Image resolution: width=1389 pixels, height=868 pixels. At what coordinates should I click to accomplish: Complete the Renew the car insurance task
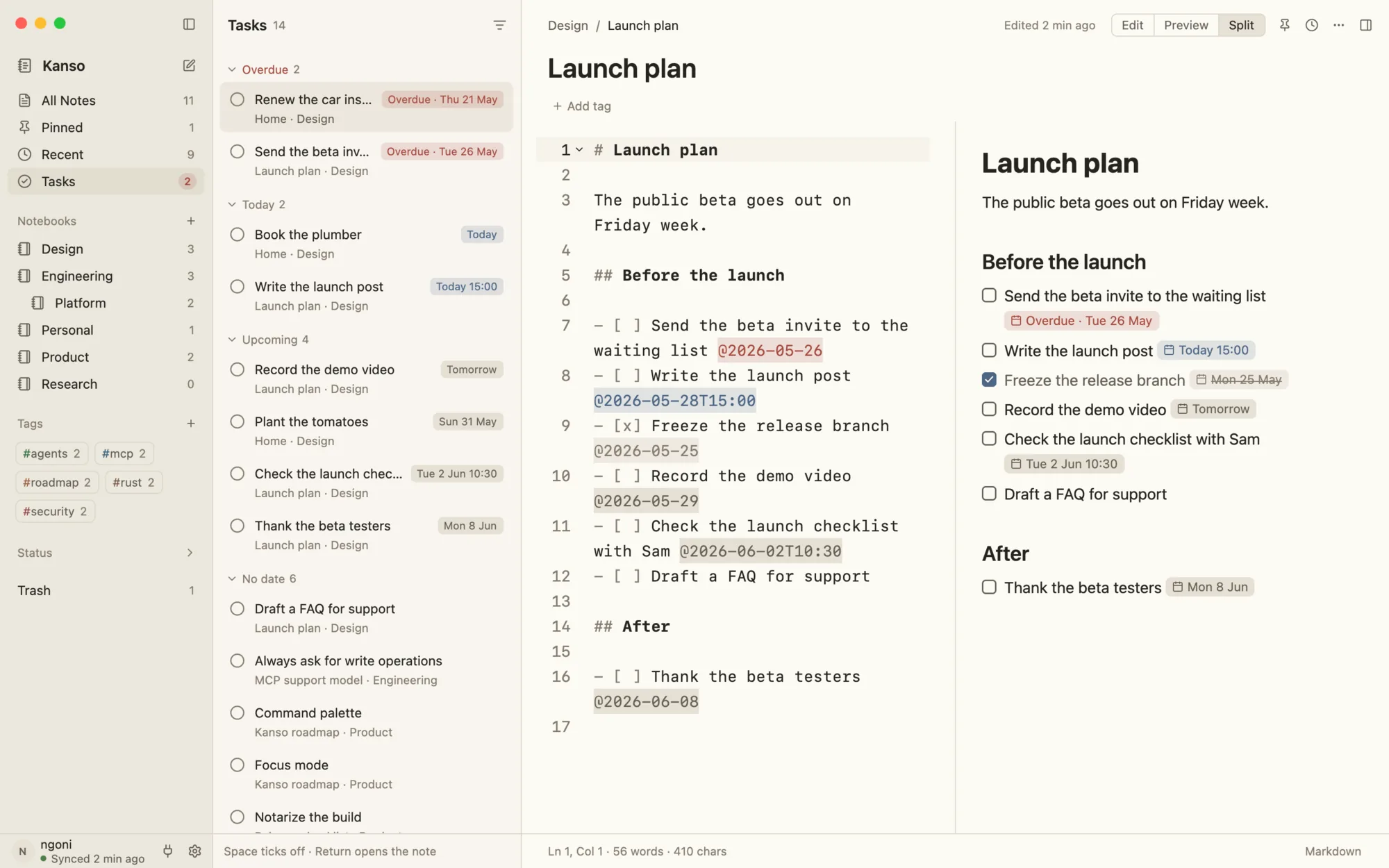pyautogui.click(x=237, y=99)
